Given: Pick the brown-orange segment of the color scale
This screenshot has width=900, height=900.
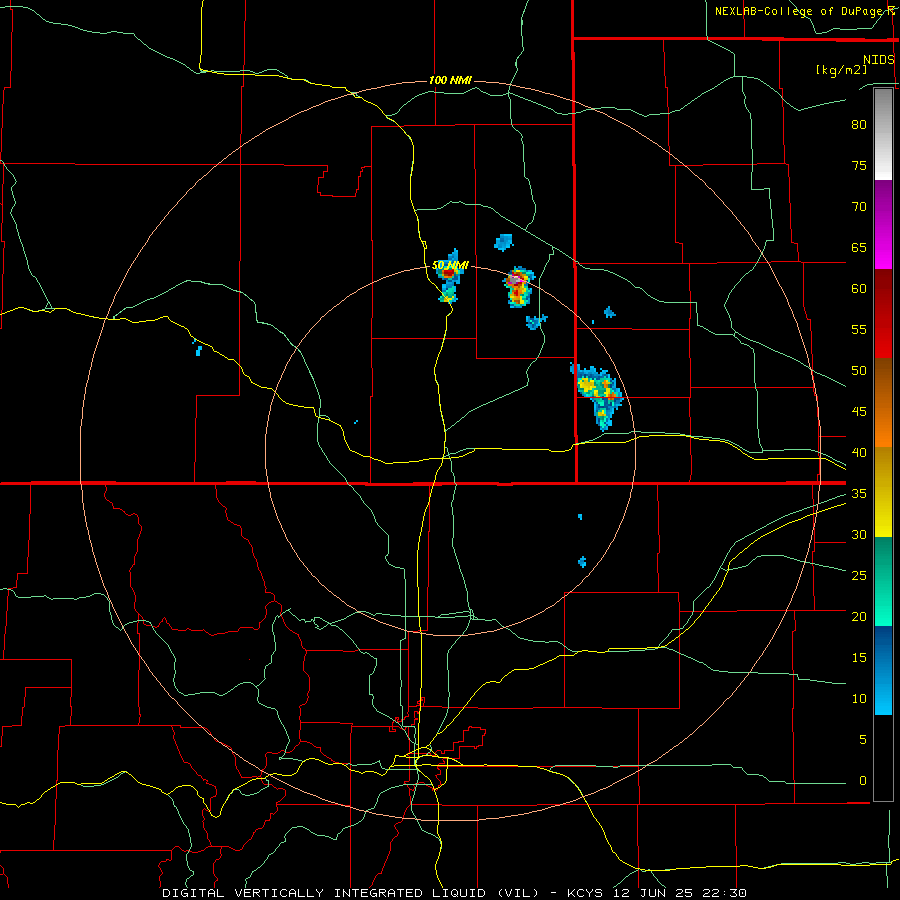Looking at the screenshot, I should tap(883, 403).
